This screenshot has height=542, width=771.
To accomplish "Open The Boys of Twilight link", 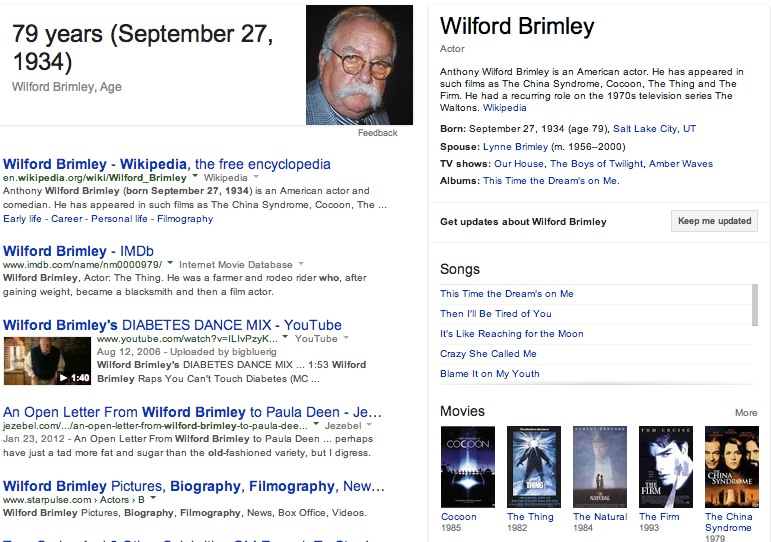I will coord(596,164).
